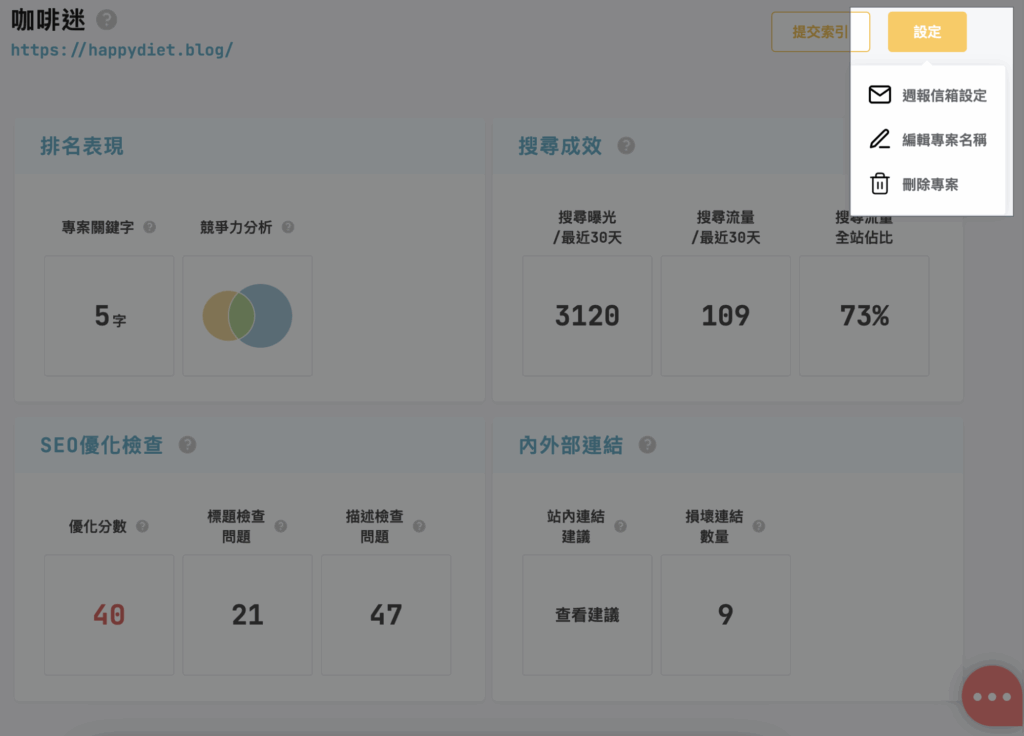This screenshot has width=1024, height=736.
Task: Click the 優化分數 card showing 40
Action: 109,615
